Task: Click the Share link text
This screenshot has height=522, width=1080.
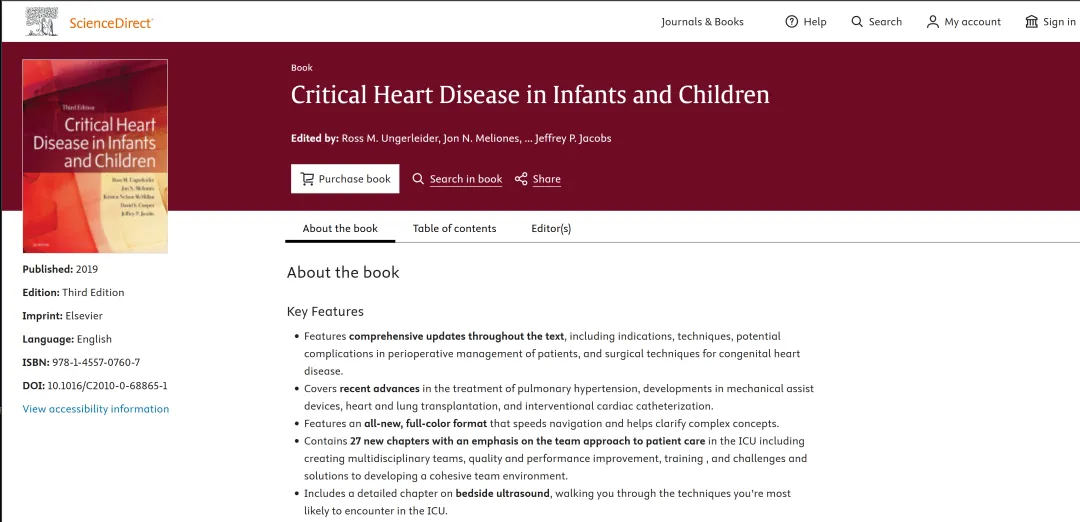Action: tap(547, 179)
